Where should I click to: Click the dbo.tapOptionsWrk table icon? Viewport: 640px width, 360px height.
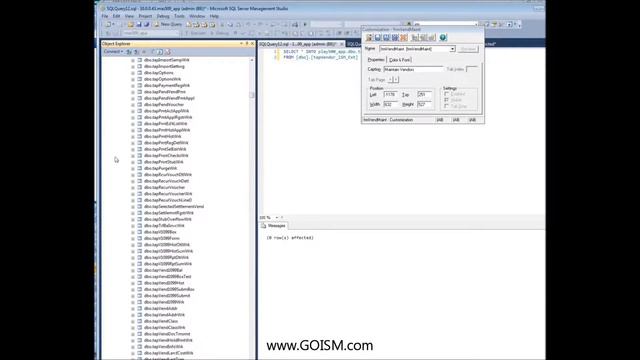[x=140, y=79]
